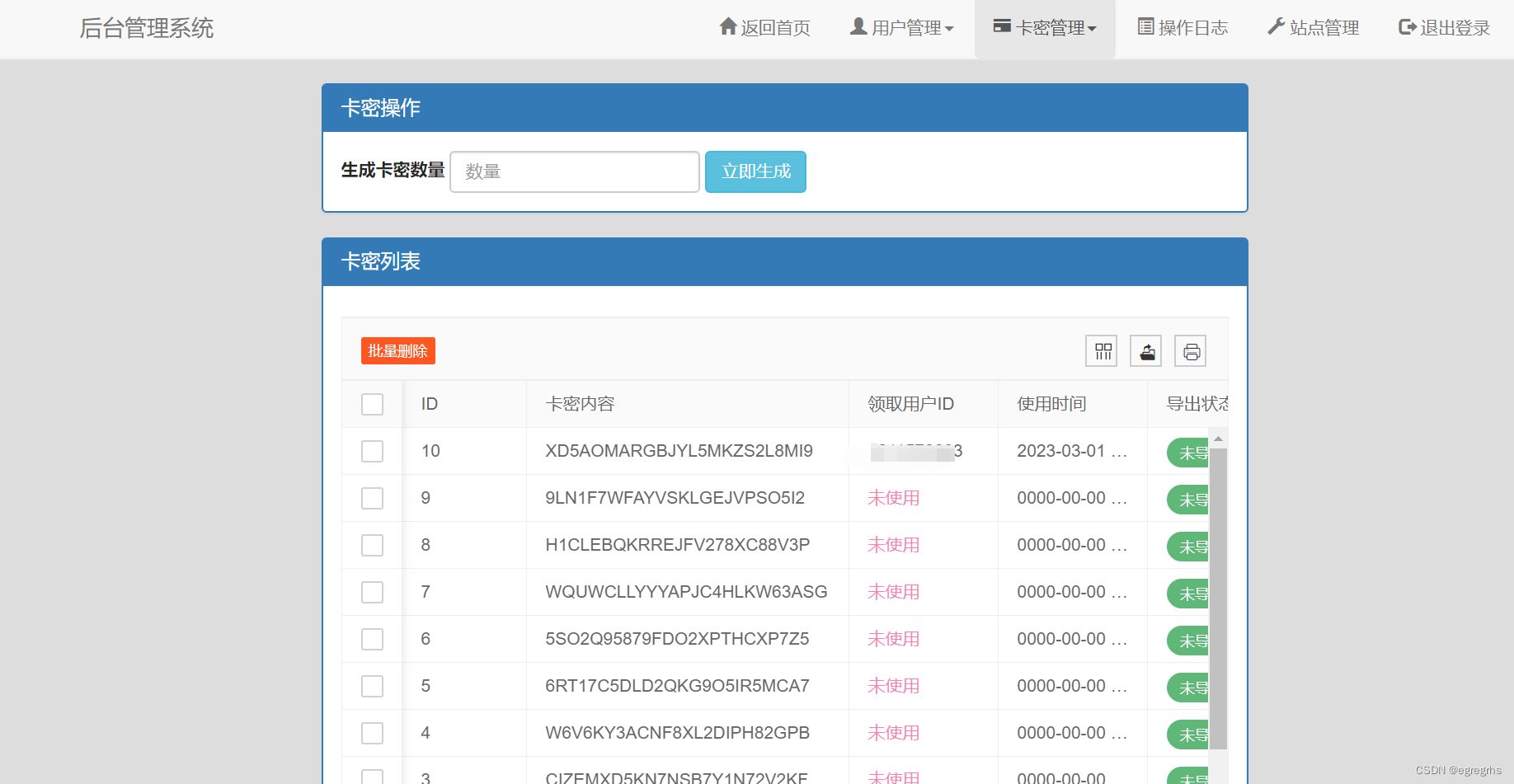This screenshot has height=784, width=1514.
Task: Open the 卡密管理 dropdown menu
Action: point(1045,27)
